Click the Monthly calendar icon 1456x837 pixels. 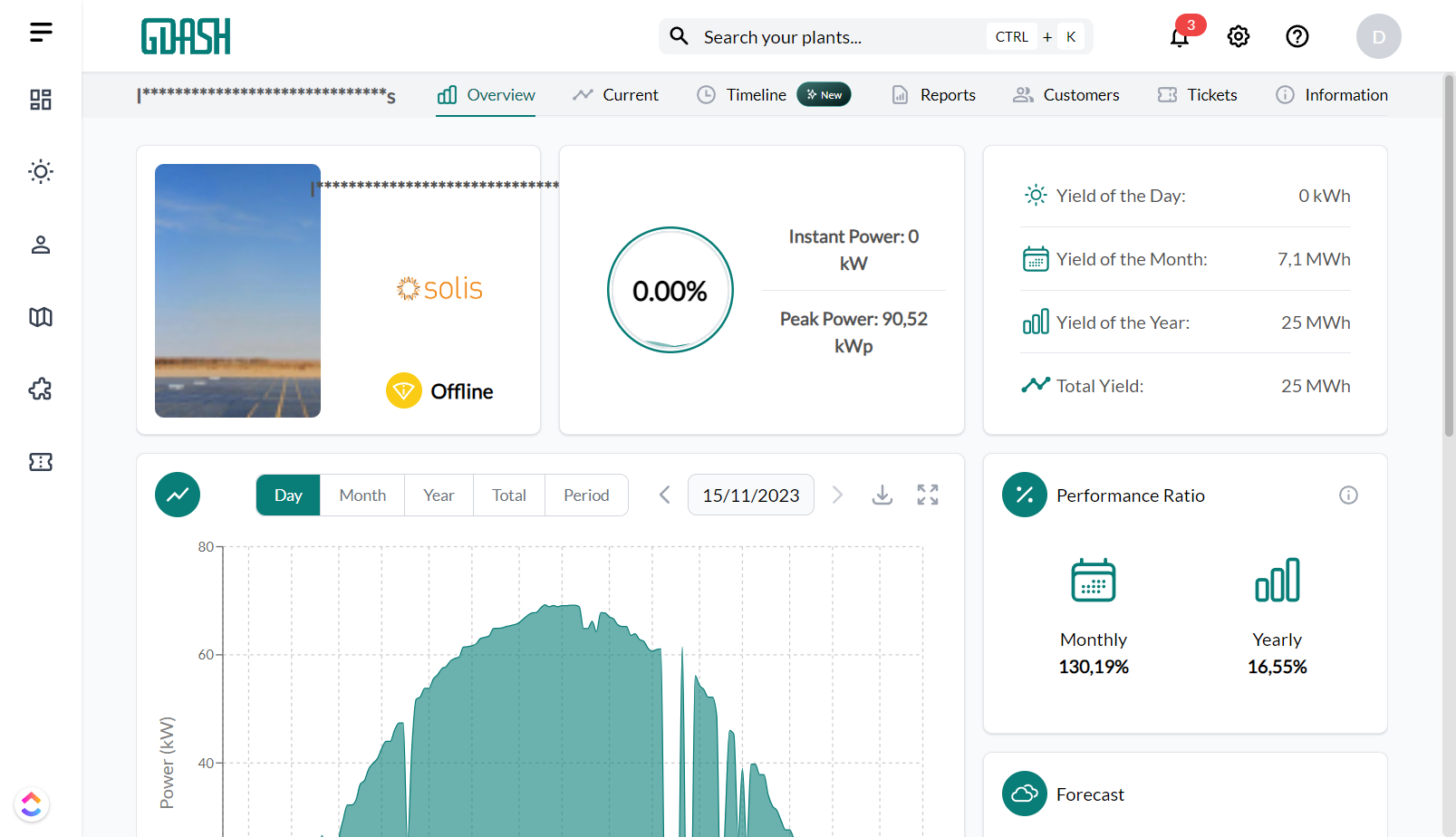click(x=1094, y=580)
